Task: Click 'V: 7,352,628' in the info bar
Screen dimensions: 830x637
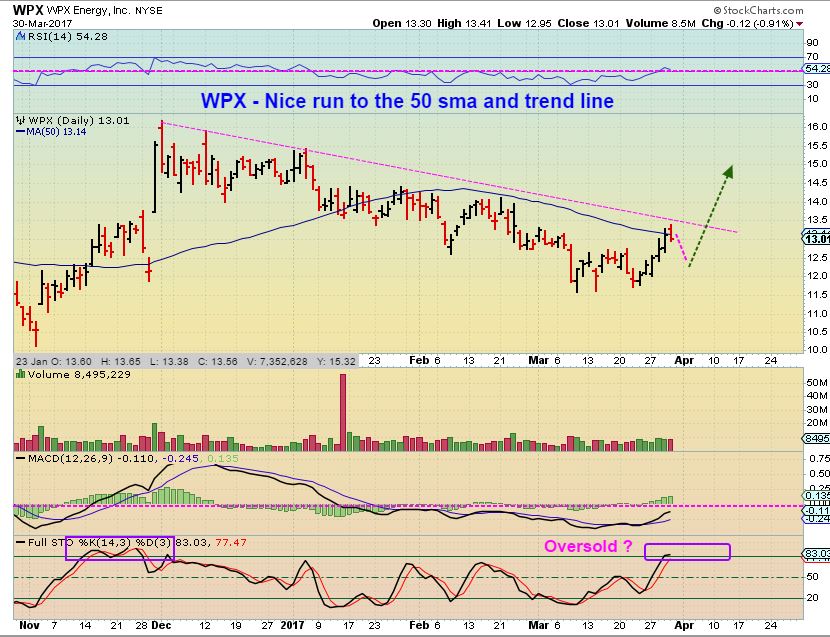Action: coord(277,361)
